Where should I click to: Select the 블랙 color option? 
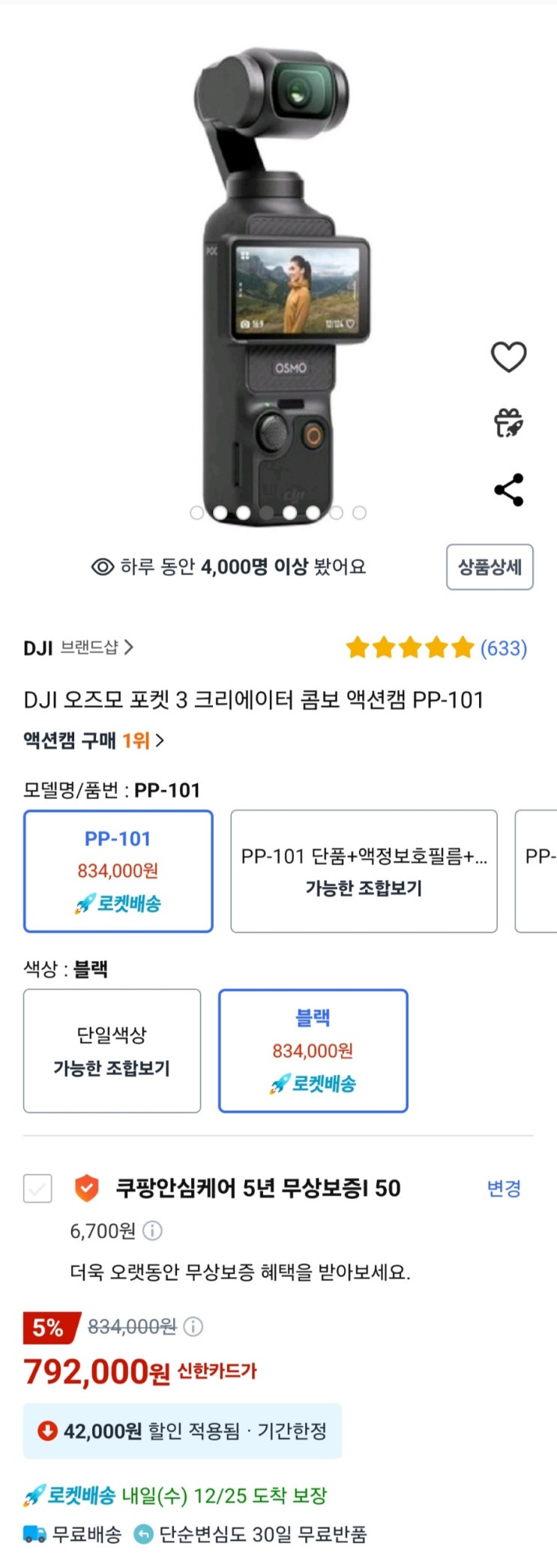point(313,1050)
